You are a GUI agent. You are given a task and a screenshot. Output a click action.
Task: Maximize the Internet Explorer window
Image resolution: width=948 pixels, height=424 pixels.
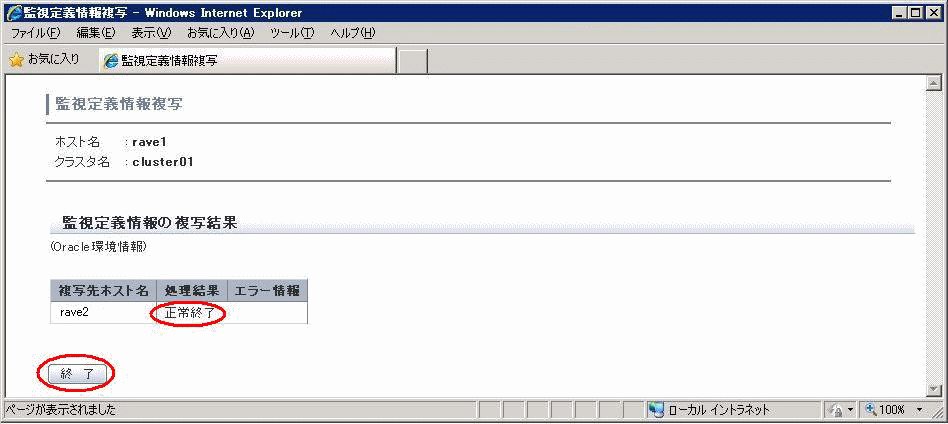(x=915, y=13)
